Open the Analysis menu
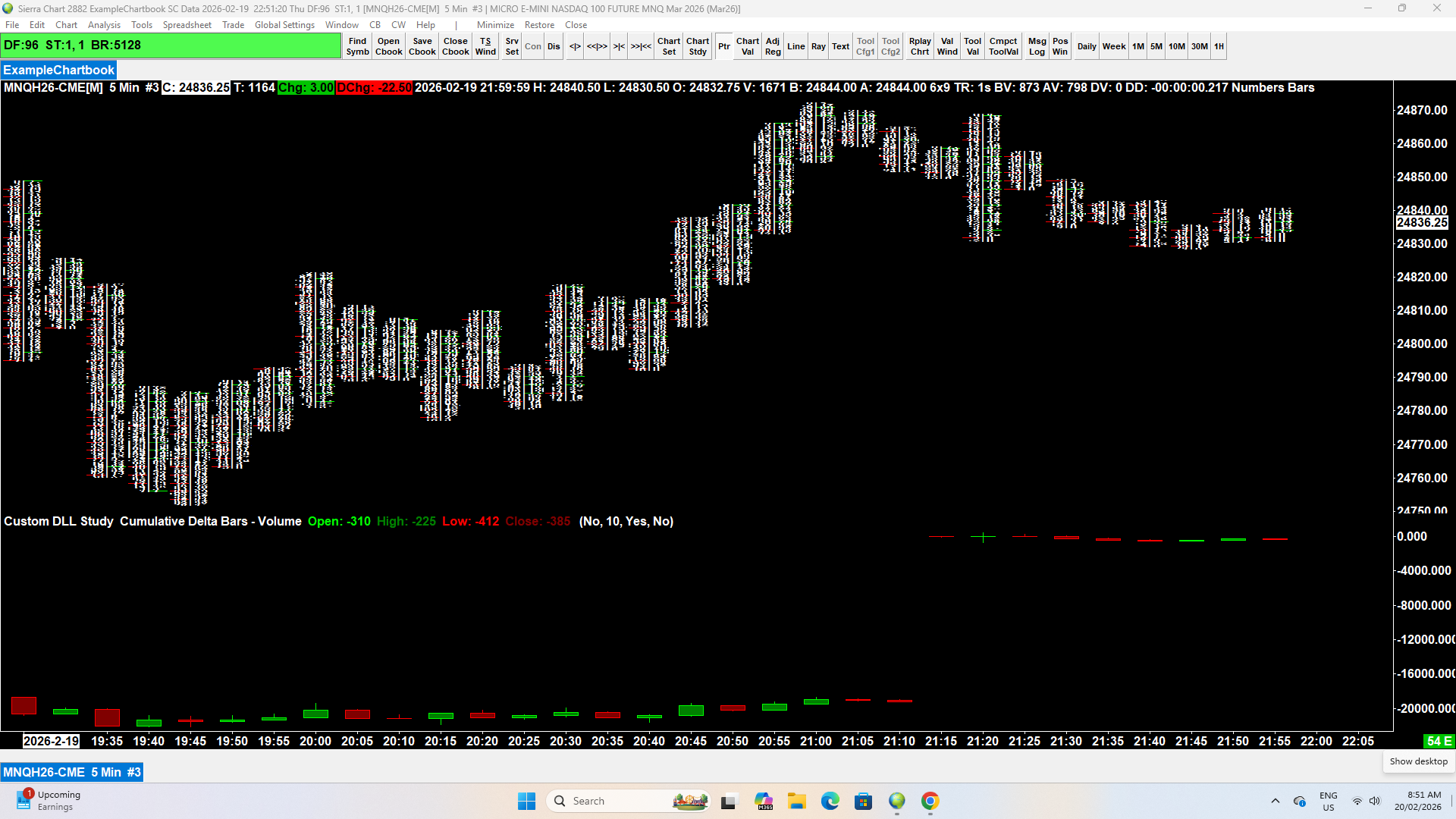Image resolution: width=1456 pixels, height=819 pixels. pyautogui.click(x=104, y=25)
